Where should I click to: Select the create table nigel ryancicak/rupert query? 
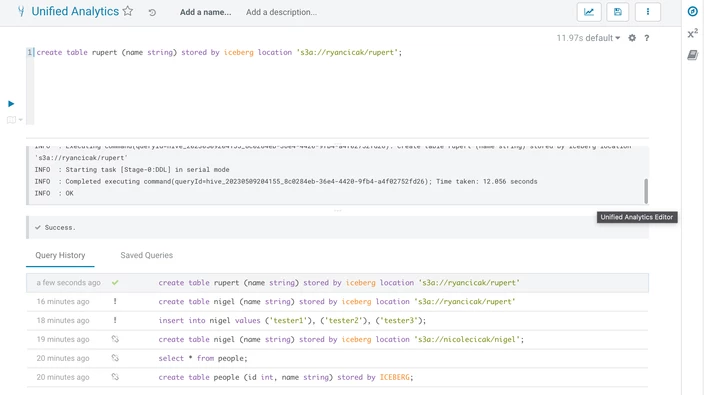point(337,302)
